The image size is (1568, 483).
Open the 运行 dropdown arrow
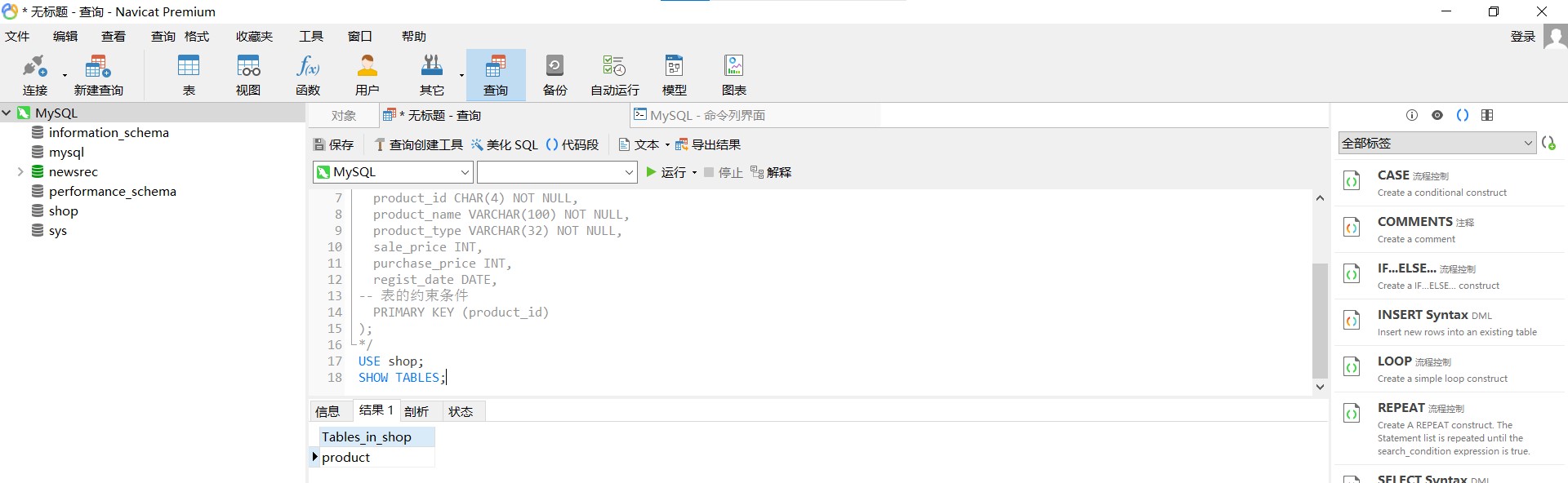coord(694,172)
